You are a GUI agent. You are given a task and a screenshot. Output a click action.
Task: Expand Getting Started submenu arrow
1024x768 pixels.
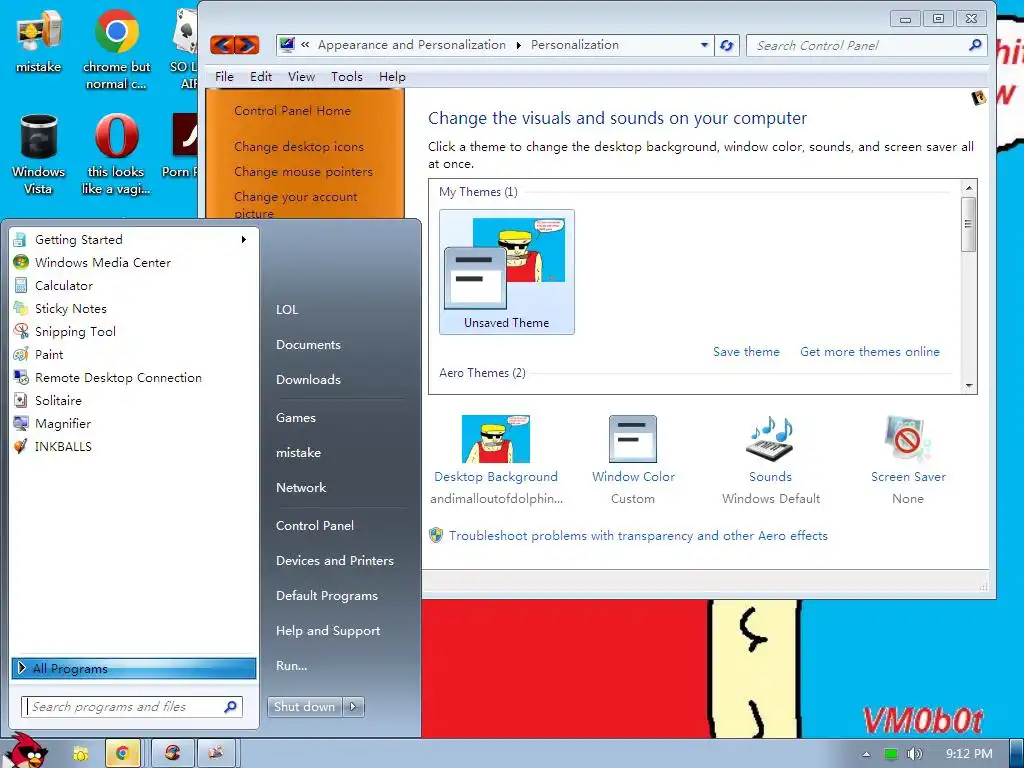point(244,240)
